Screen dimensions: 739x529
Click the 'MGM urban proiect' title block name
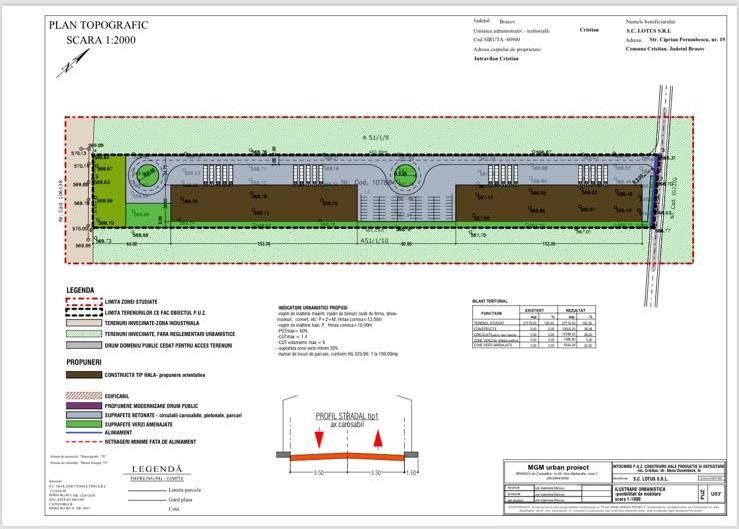(x=558, y=467)
